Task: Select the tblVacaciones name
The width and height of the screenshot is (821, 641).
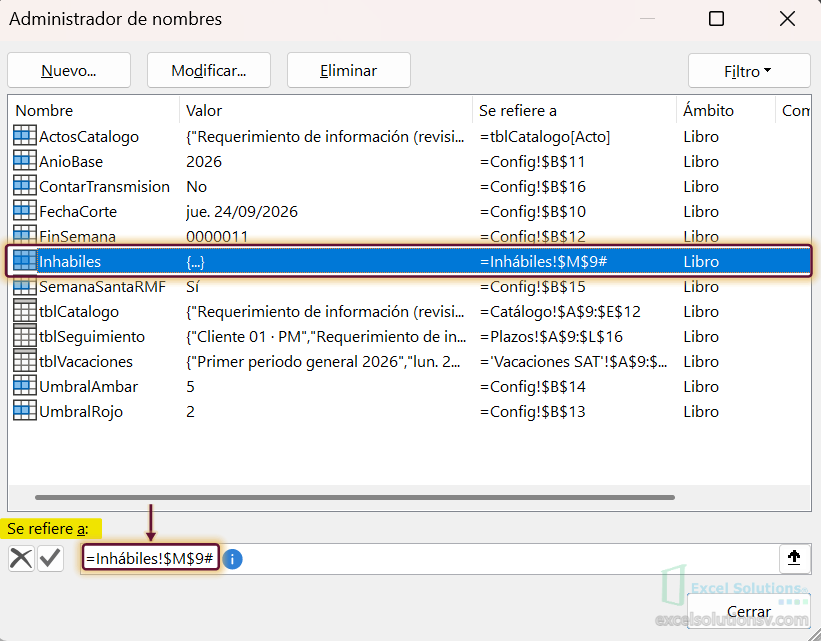Action: point(86,362)
